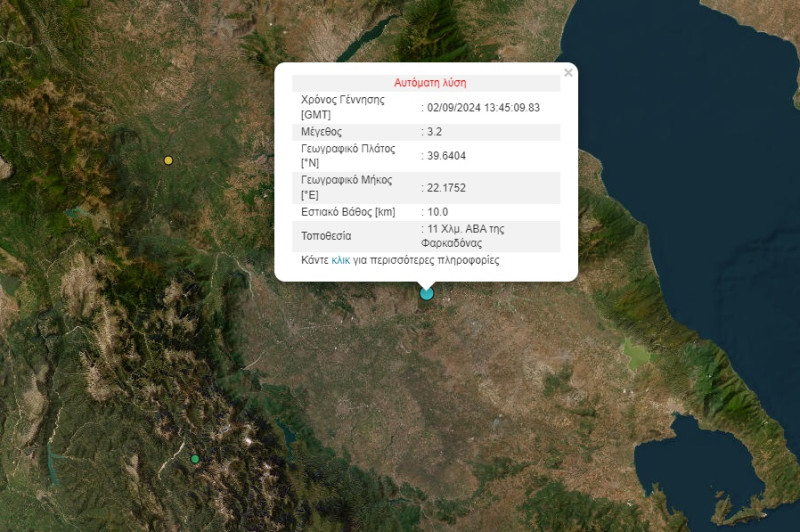The image size is (800, 532).
Task: Click the 'Τοποθεσία' row label
Action: tap(326, 237)
